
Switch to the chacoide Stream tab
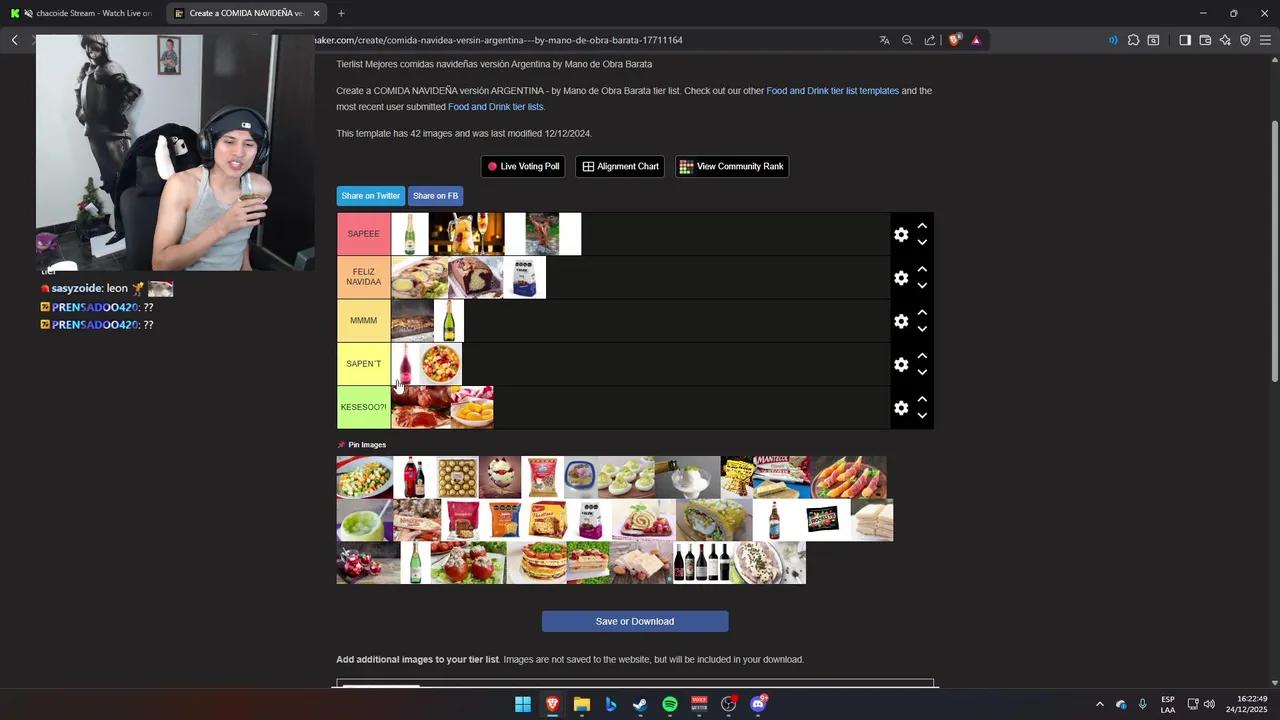tap(90, 13)
